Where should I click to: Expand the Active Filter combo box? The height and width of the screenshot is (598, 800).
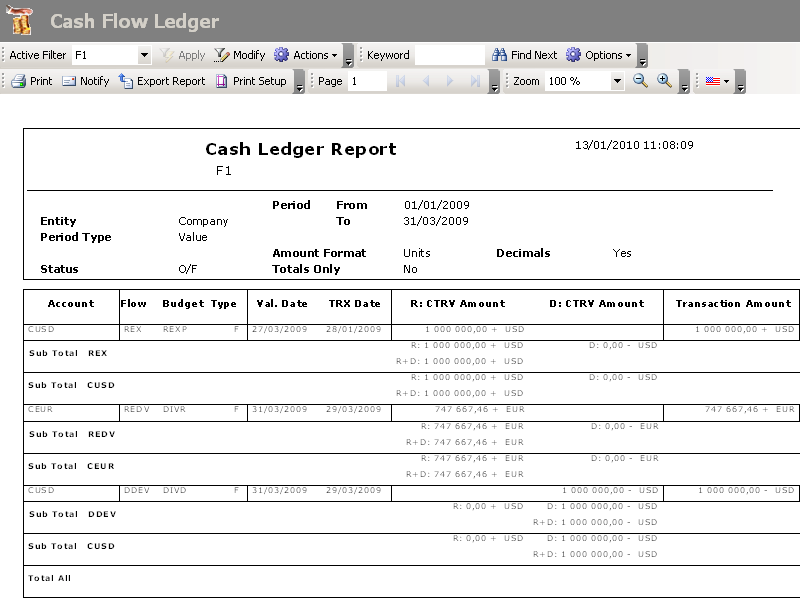144,56
